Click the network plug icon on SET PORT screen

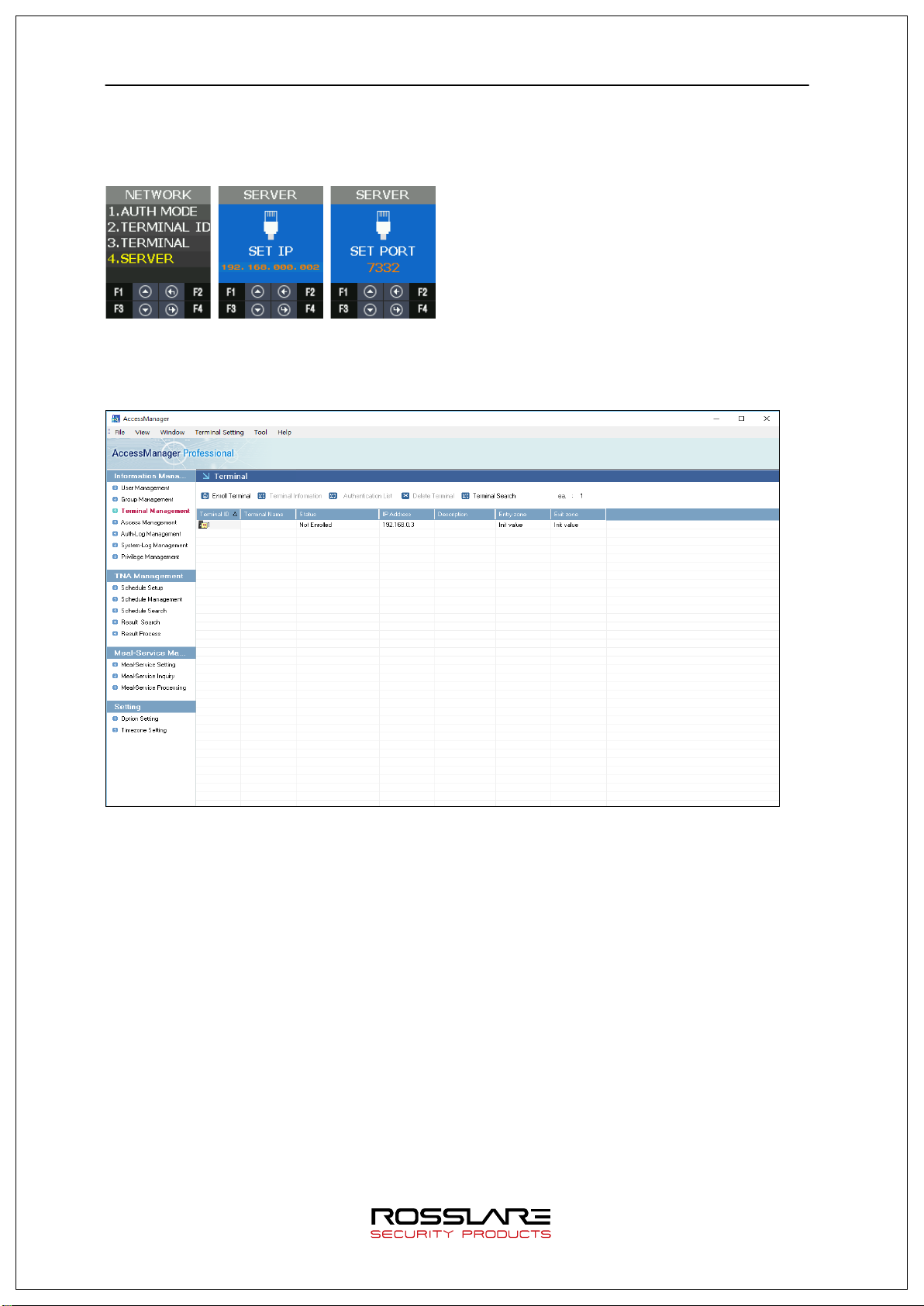tap(383, 225)
